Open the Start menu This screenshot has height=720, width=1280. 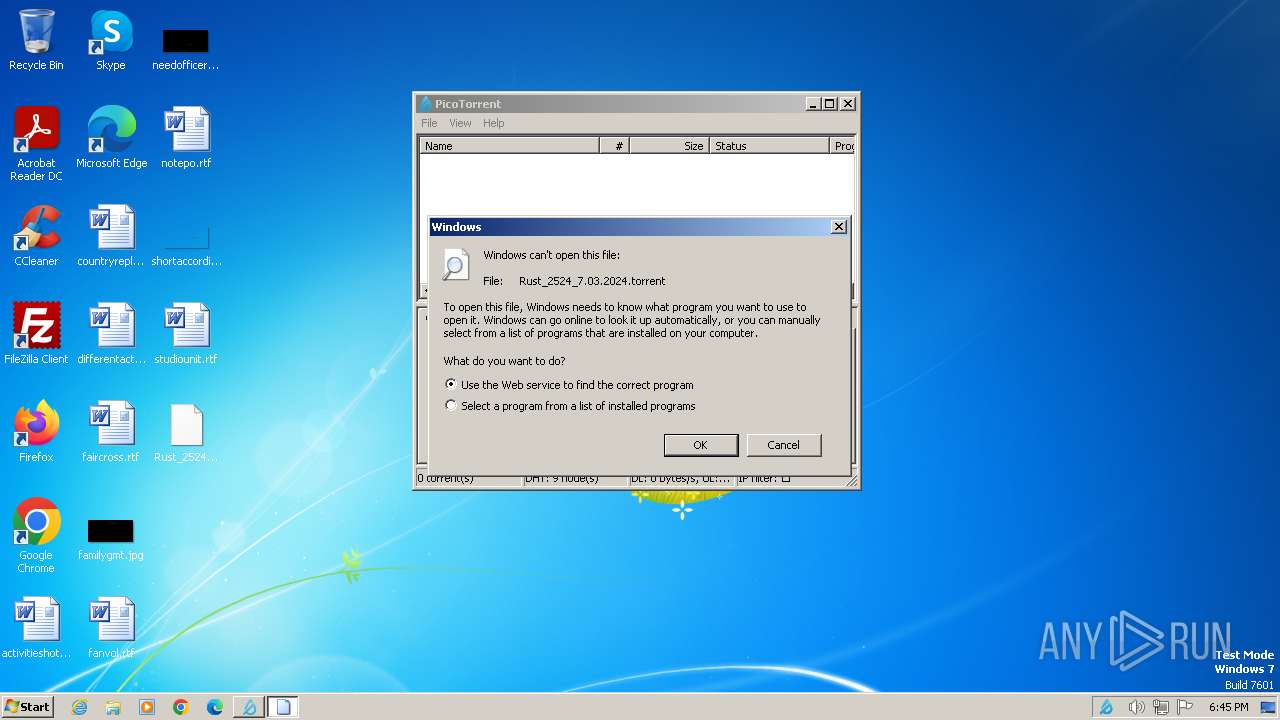pyautogui.click(x=28, y=707)
